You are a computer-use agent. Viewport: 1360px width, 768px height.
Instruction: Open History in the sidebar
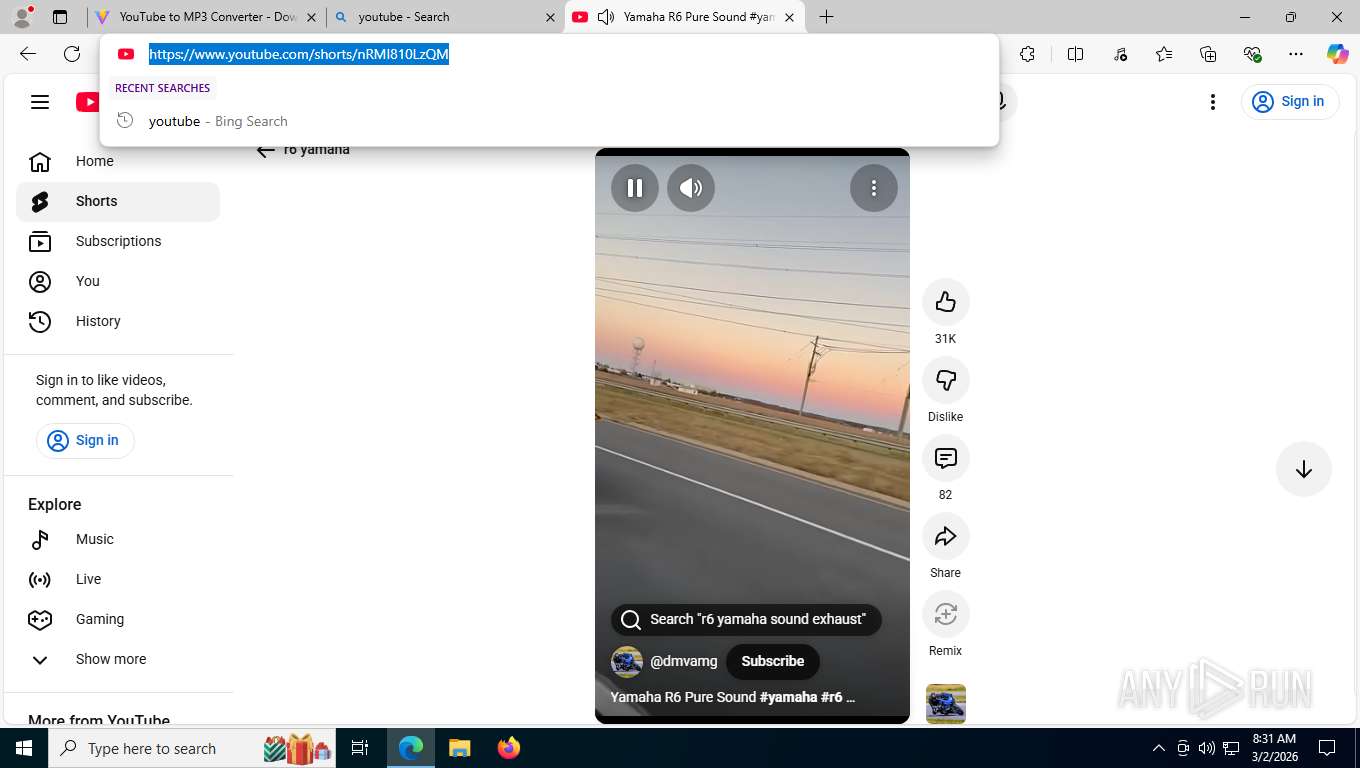pos(118,321)
